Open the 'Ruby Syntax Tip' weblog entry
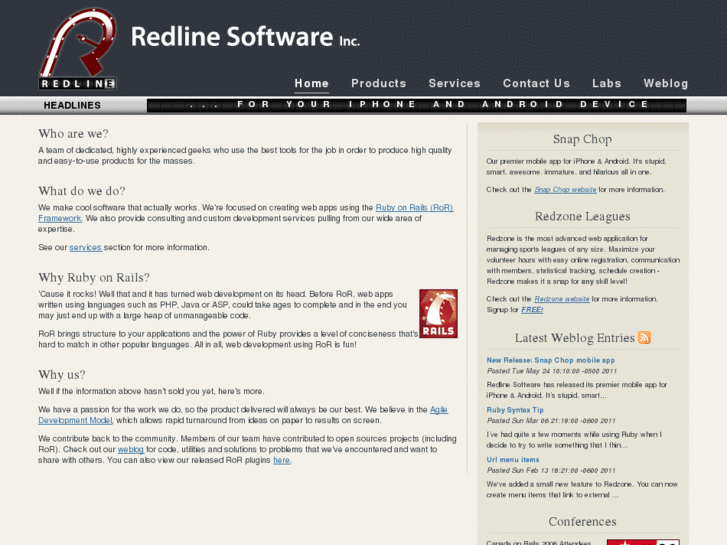Viewport: 727px width, 545px height. coord(515,410)
